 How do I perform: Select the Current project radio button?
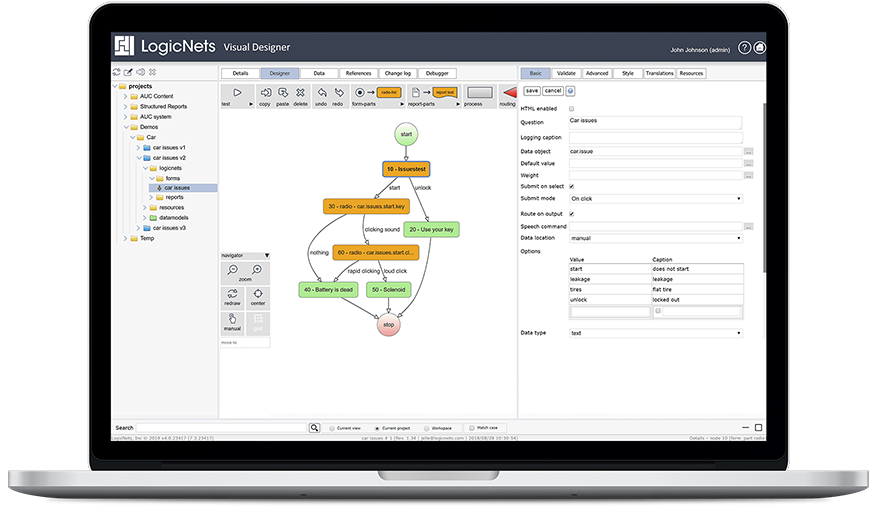377,428
